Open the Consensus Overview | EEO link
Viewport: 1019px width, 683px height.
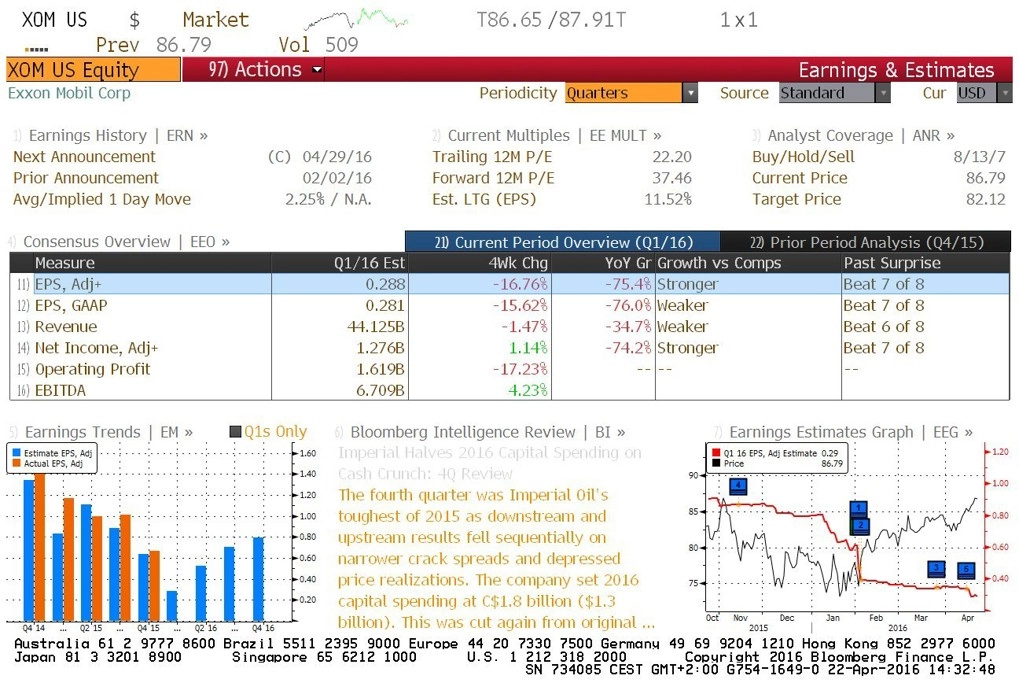click(x=127, y=242)
